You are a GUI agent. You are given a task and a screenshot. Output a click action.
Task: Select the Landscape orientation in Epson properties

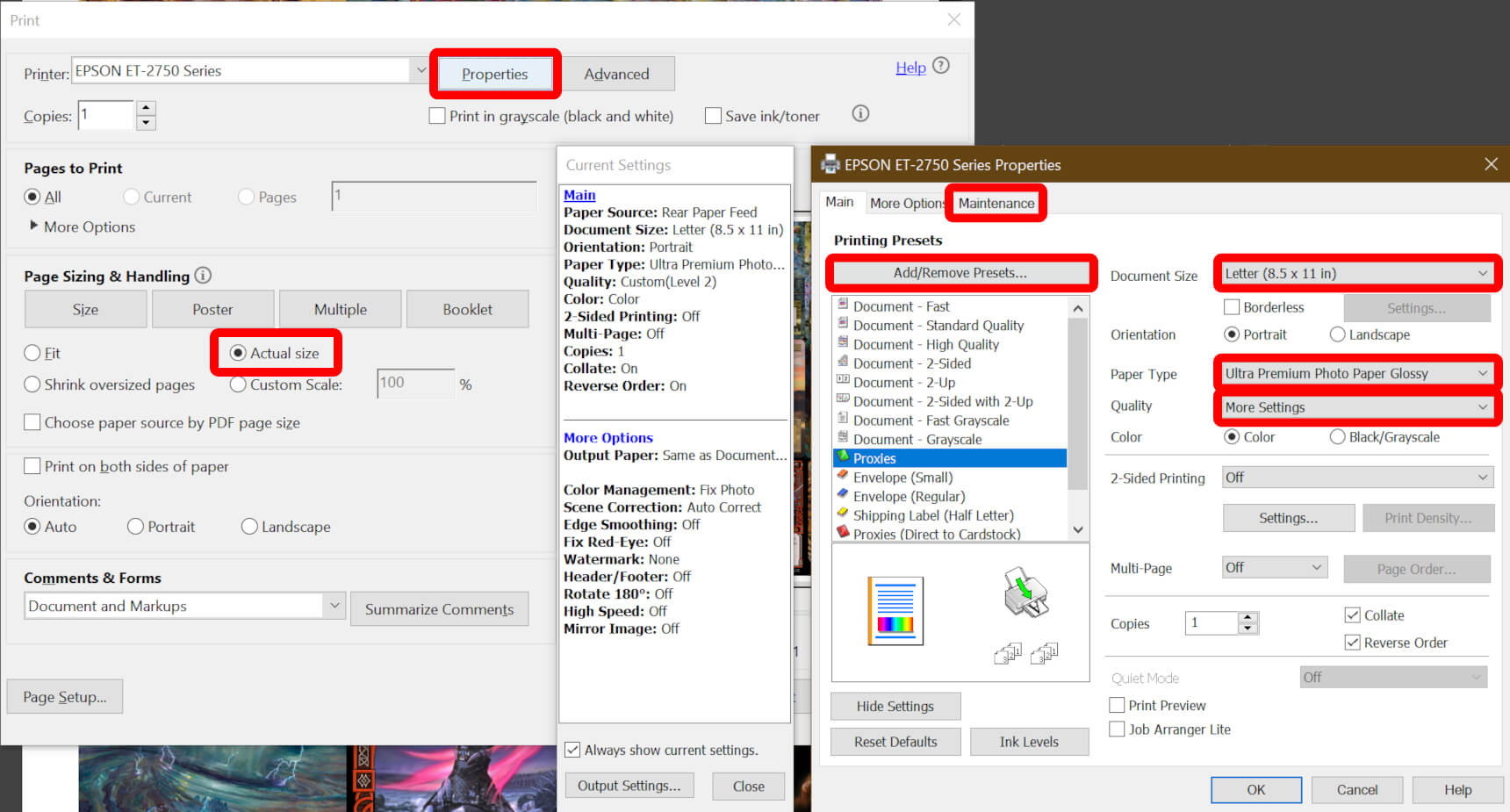(x=1337, y=334)
